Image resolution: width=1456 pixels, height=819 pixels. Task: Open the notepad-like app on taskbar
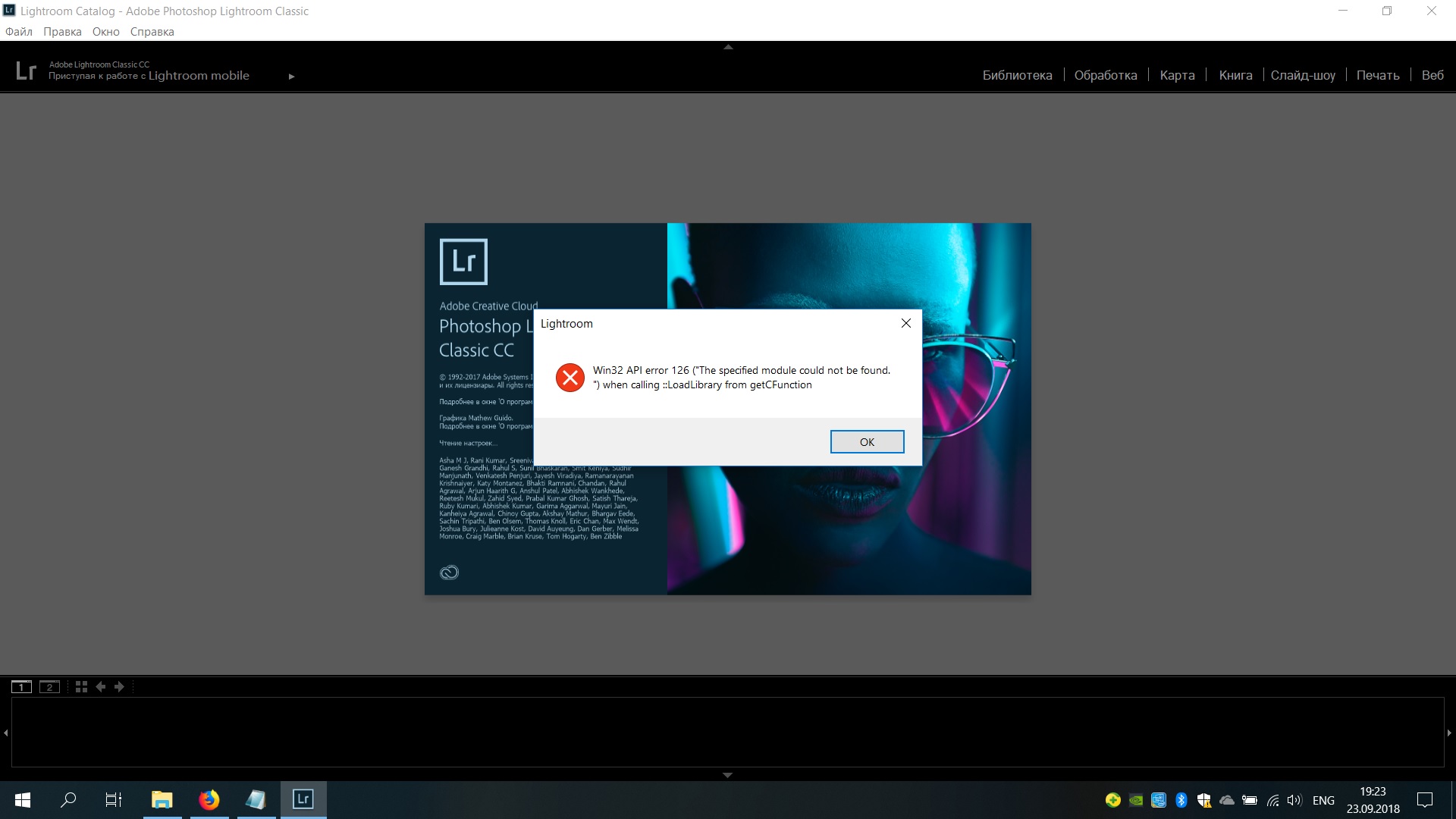(256, 800)
